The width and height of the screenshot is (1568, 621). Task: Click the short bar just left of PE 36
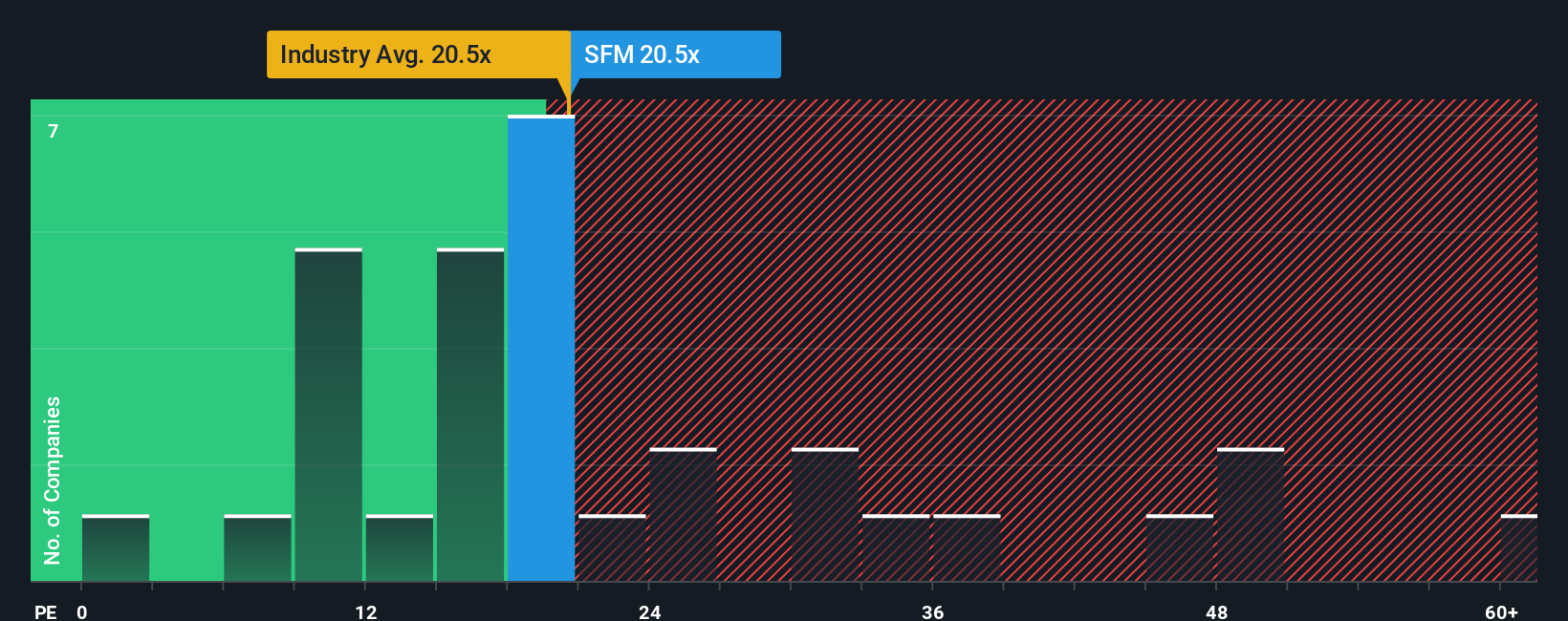(896, 548)
